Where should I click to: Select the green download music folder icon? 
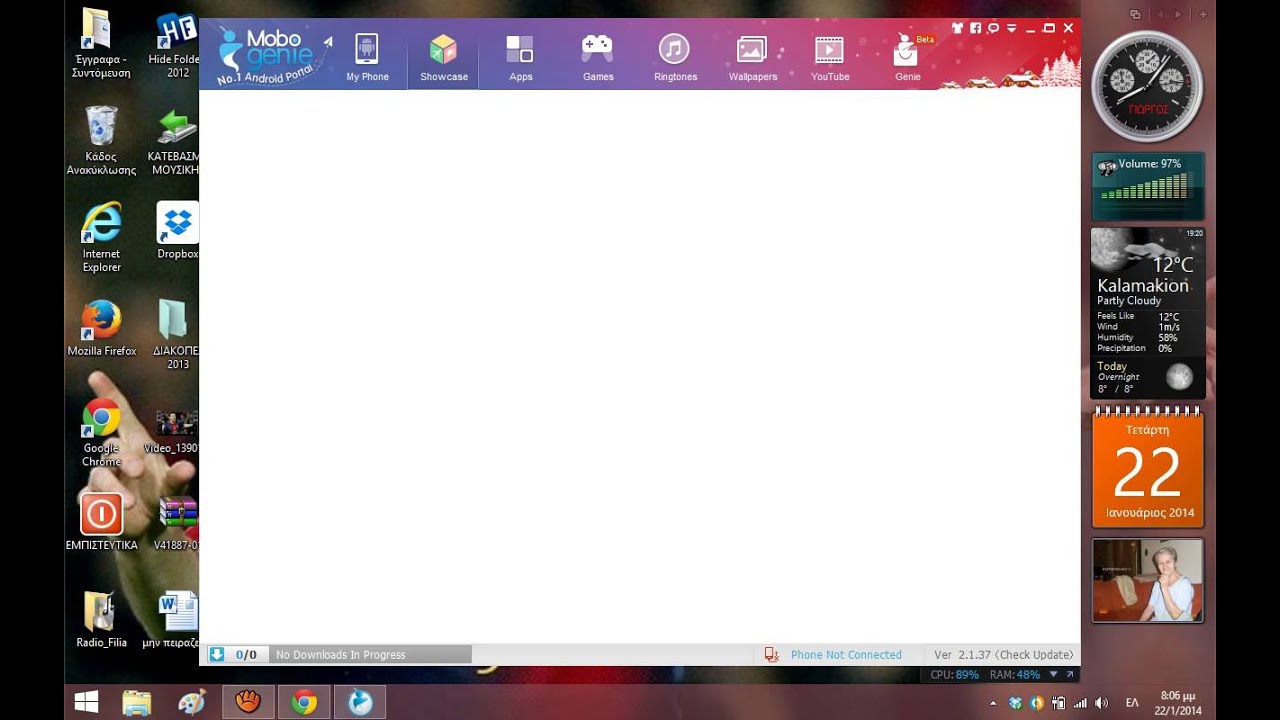[x=174, y=141]
